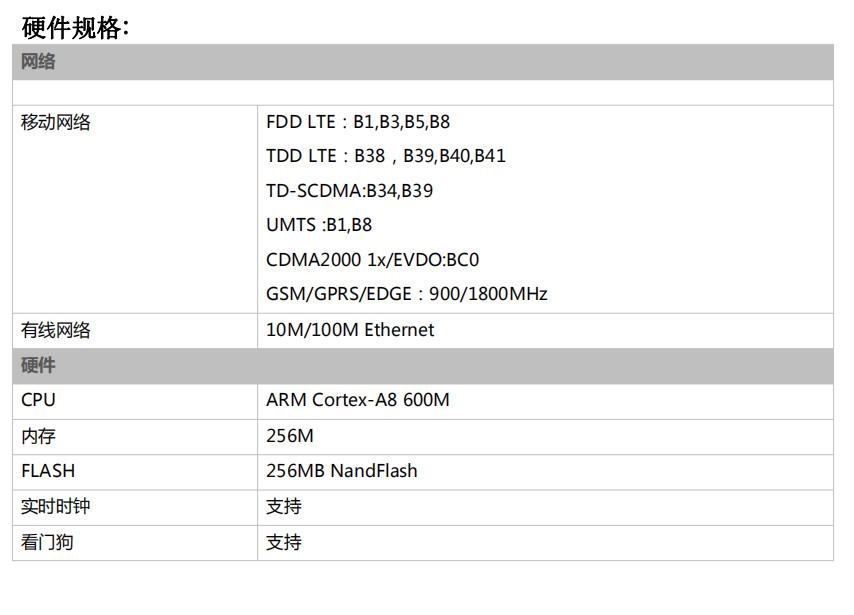Click the CPU label cell
Screen dimensions: 854x615
(x=135, y=401)
